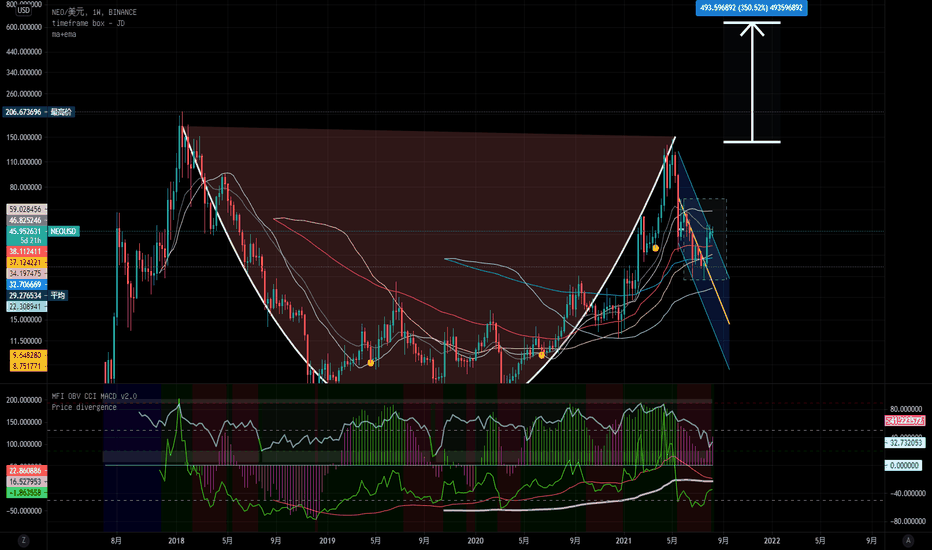Click the 46.825246 grey price label
This screenshot has height=550, width=932.
pyautogui.click(x=26, y=221)
